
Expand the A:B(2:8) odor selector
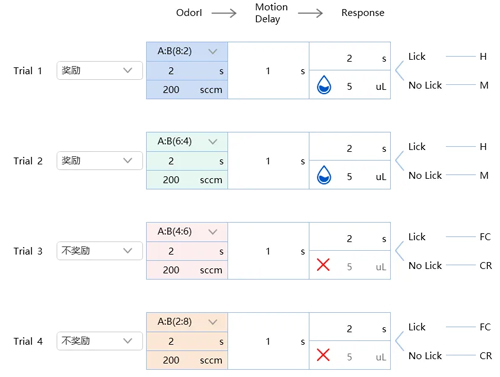(187, 322)
